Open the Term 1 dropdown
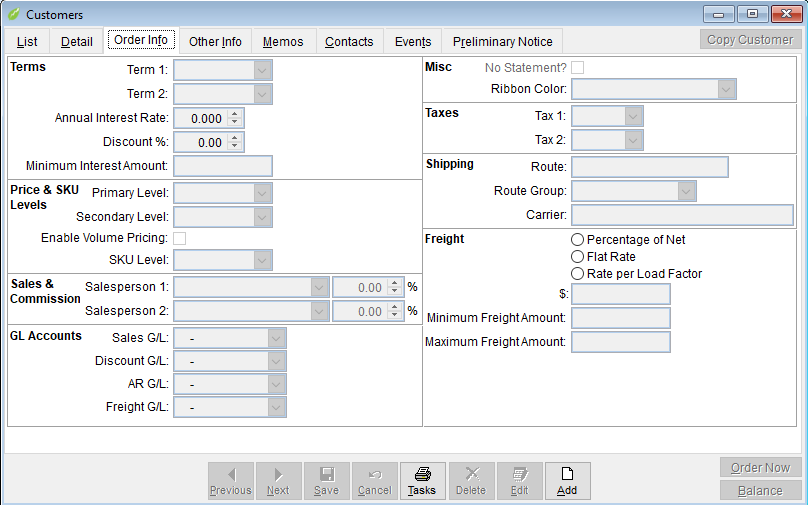Screen dimensions: 808x505 pos(262,70)
